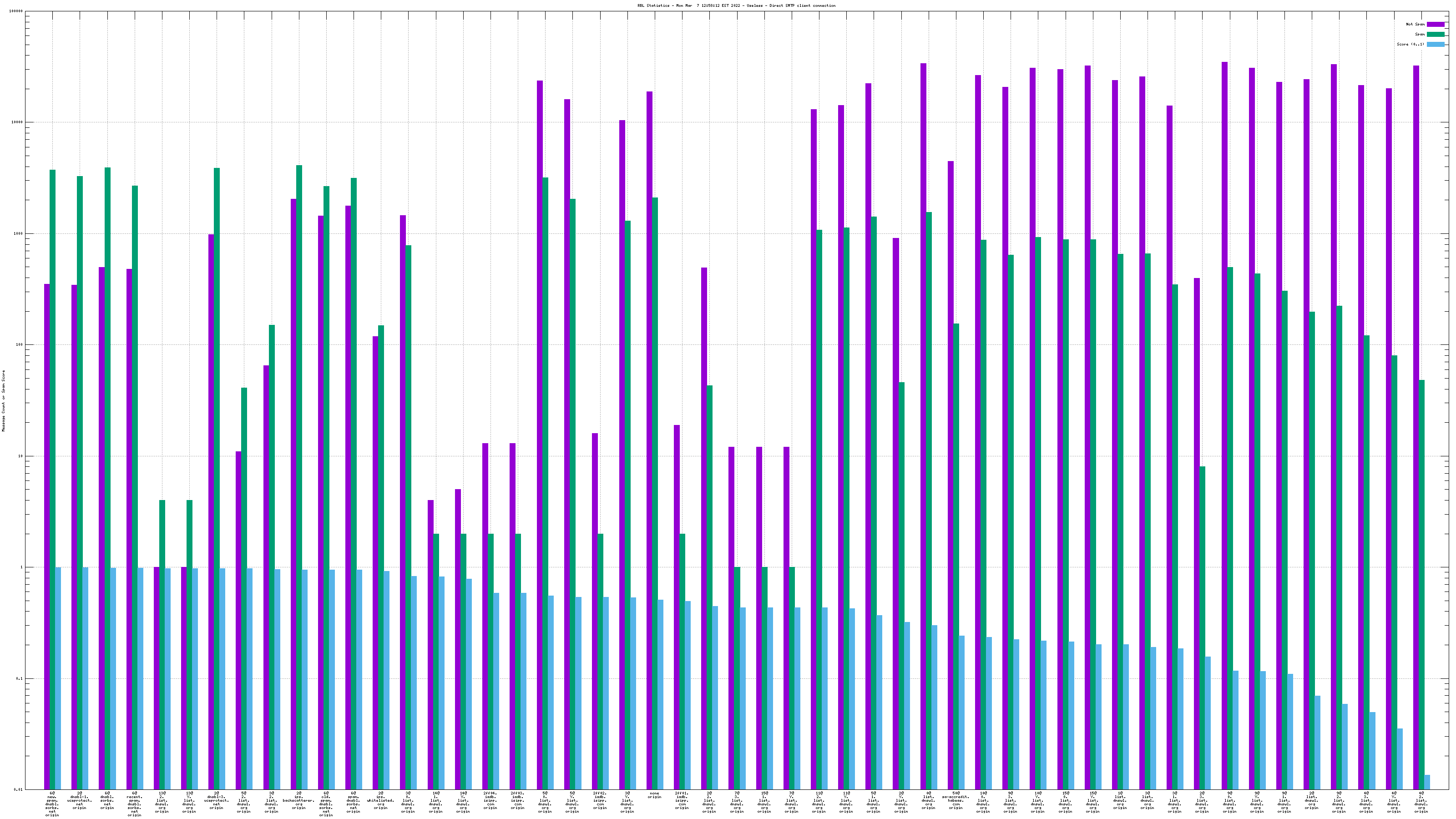Click the ips.whitelisted.org x-axis label
Screen dimensions: 1456x819
point(380,800)
